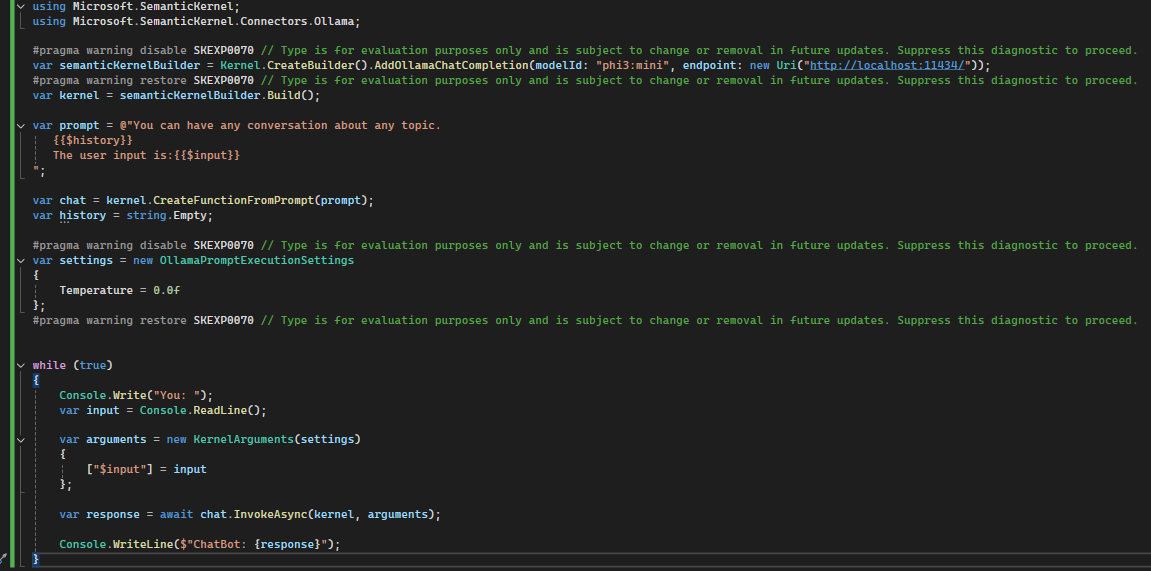Image resolution: width=1151 pixels, height=571 pixels.
Task: Click the ["$input"] indexer key
Action: click(x=120, y=470)
